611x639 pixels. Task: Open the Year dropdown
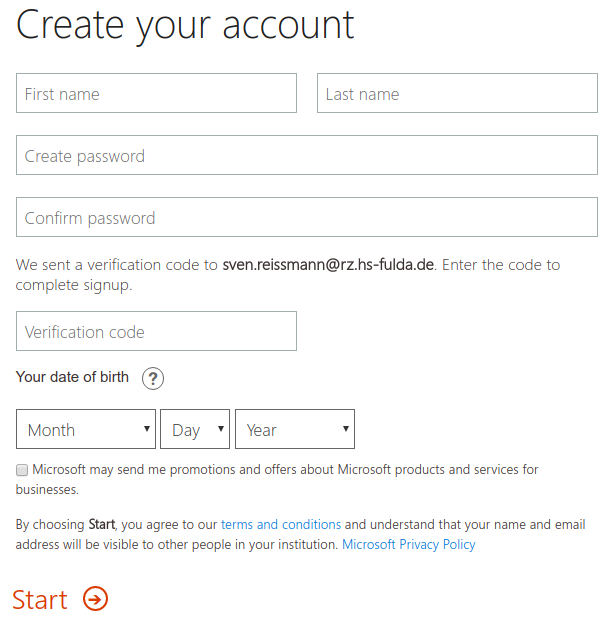295,429
